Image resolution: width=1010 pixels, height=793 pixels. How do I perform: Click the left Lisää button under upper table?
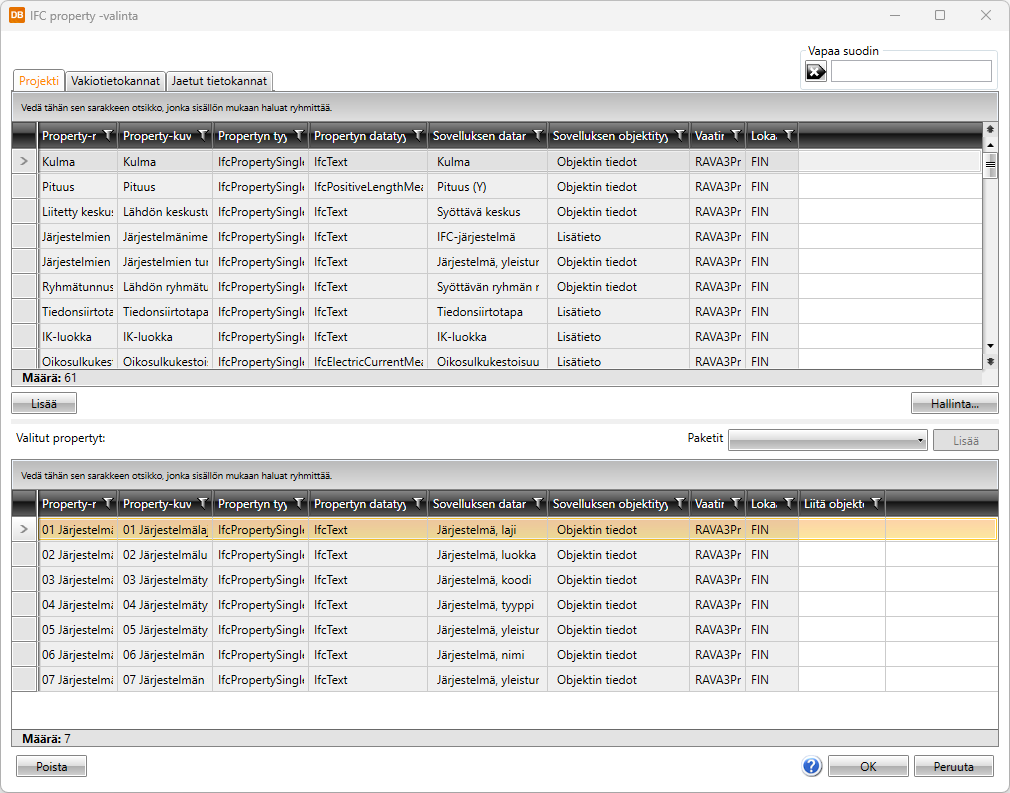(44, 403)
